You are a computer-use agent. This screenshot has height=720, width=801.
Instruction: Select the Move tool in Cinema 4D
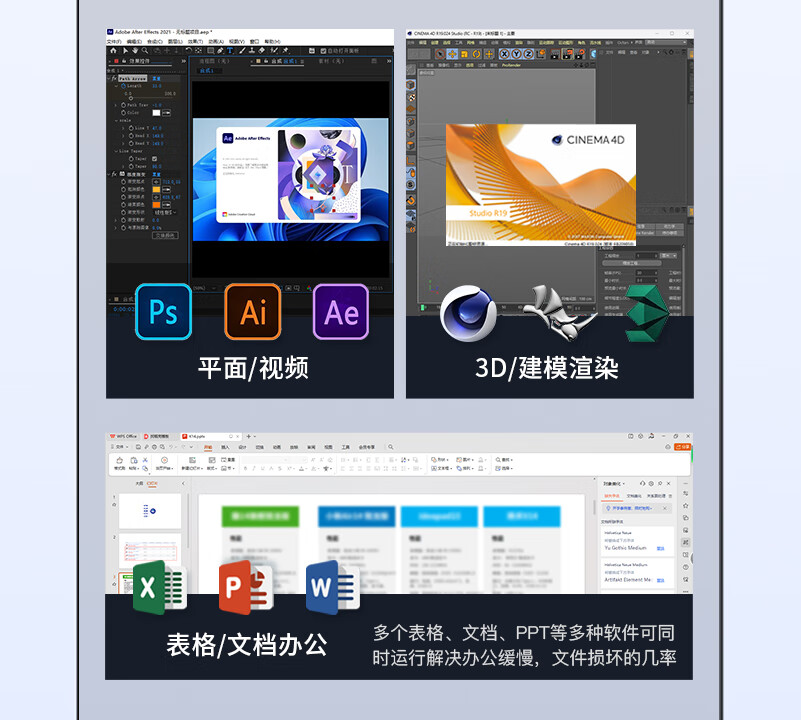452,54
